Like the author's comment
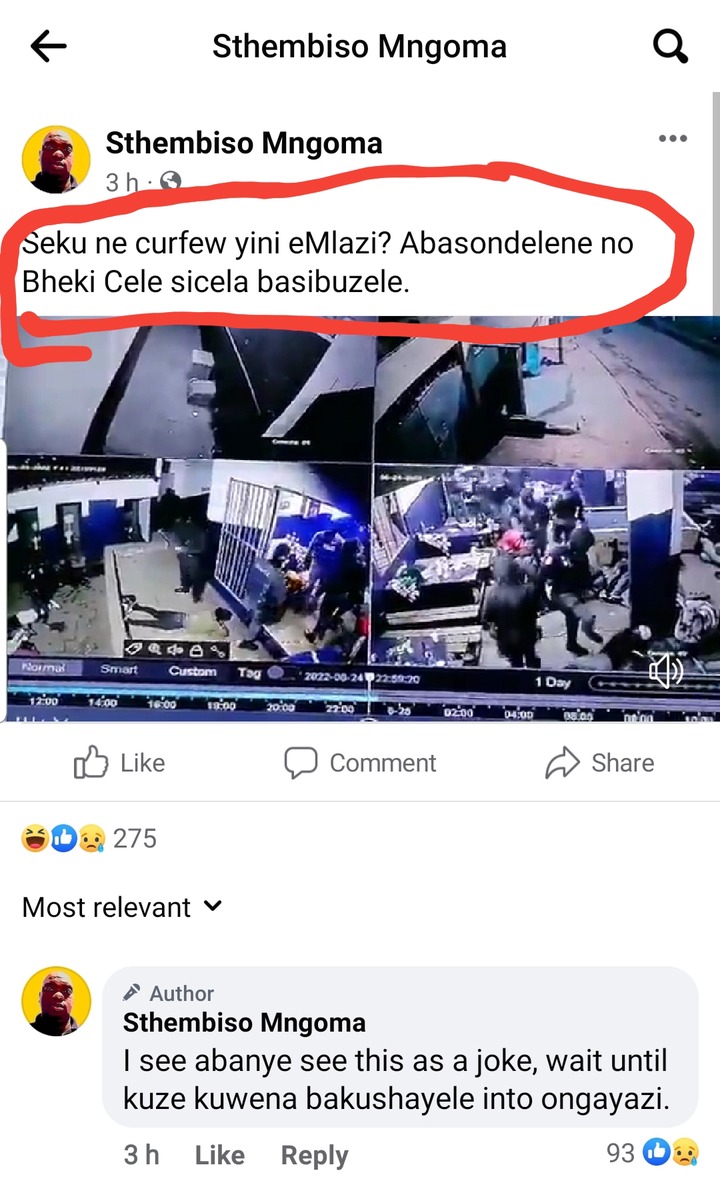Viewport: 720px width, 1187px height. click(220, 1155)
